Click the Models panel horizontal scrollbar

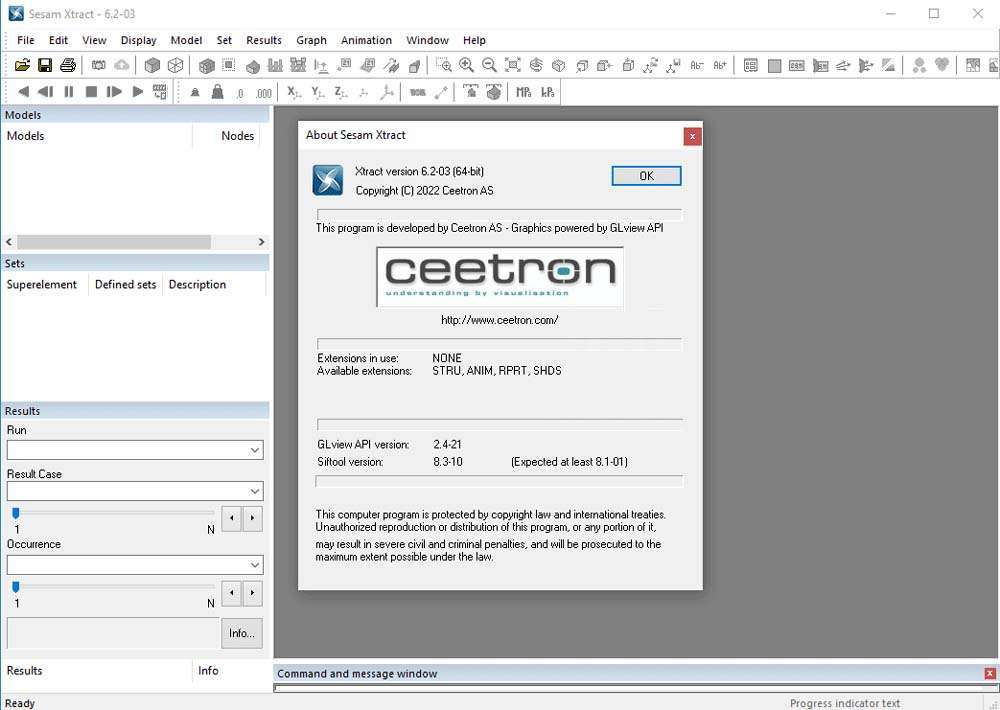click(114, 242)
